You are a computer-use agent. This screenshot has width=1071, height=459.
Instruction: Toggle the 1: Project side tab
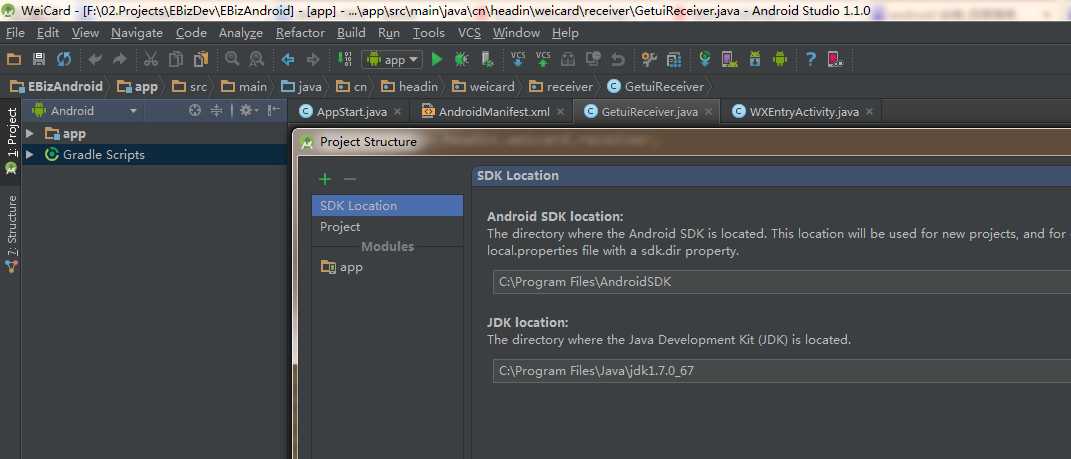pyautogui.click(x=11, y=141)
